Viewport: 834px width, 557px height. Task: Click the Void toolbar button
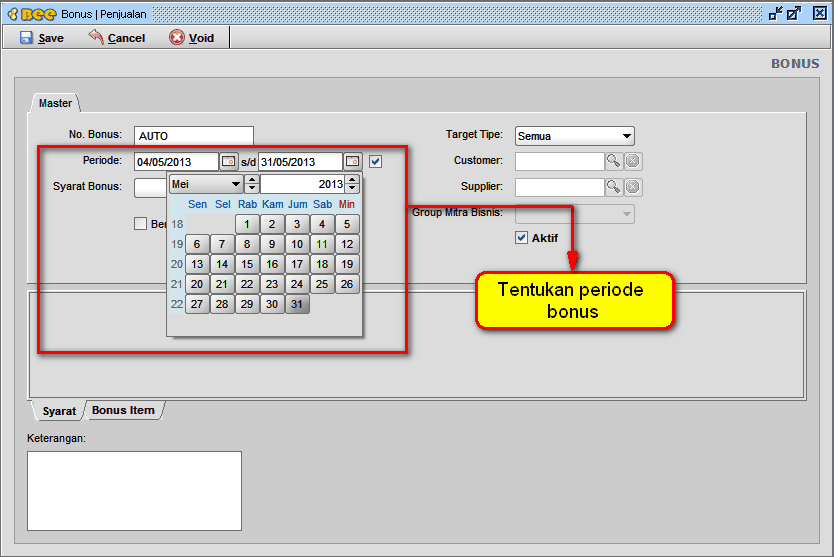[x=191, y=38]
